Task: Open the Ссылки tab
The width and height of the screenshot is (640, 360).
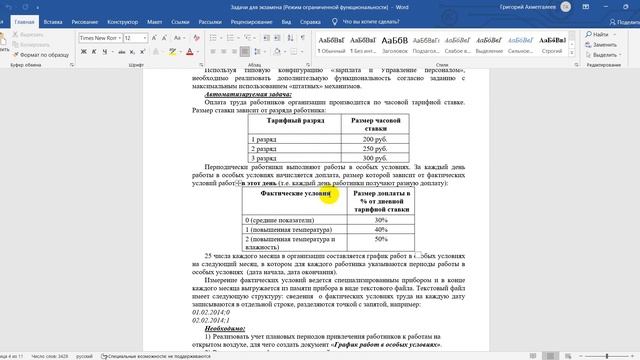Action: (180, 22)
